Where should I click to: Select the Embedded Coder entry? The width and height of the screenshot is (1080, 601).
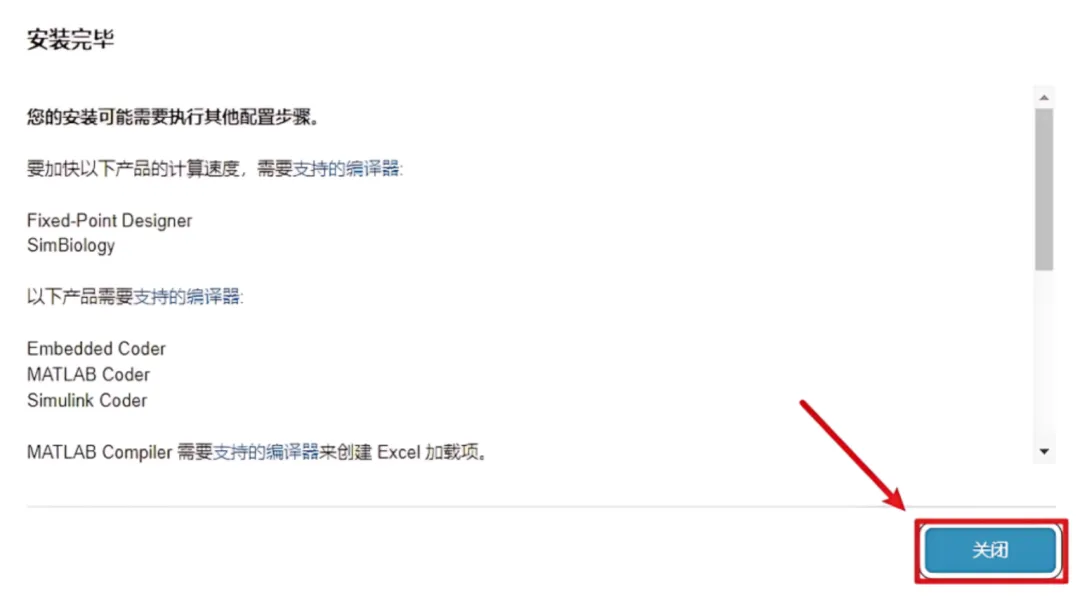tap(96, 348)
